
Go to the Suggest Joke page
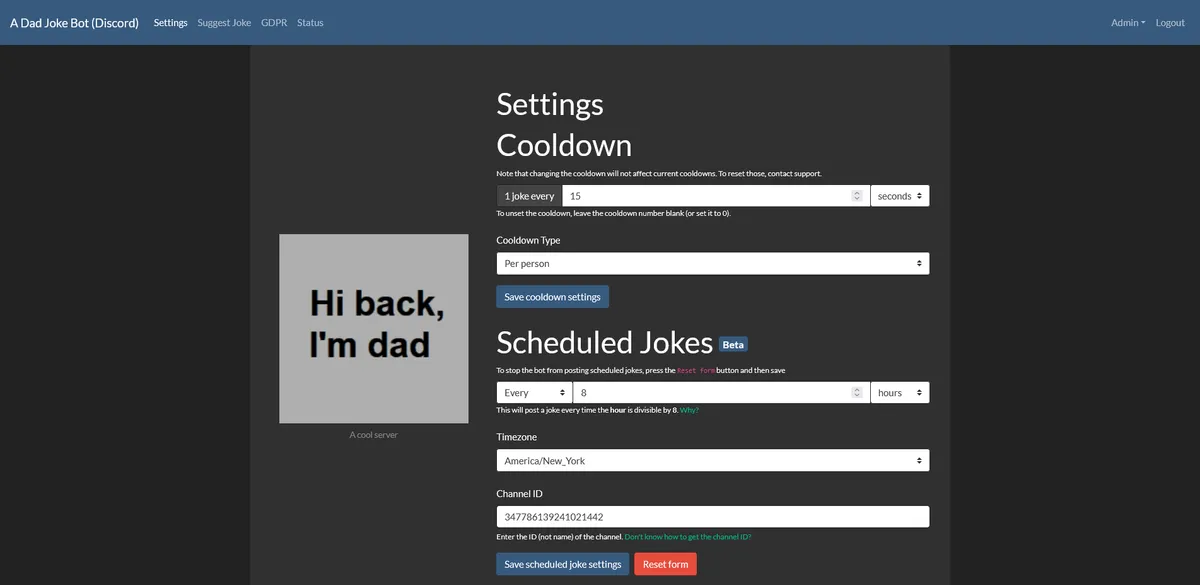224,23
